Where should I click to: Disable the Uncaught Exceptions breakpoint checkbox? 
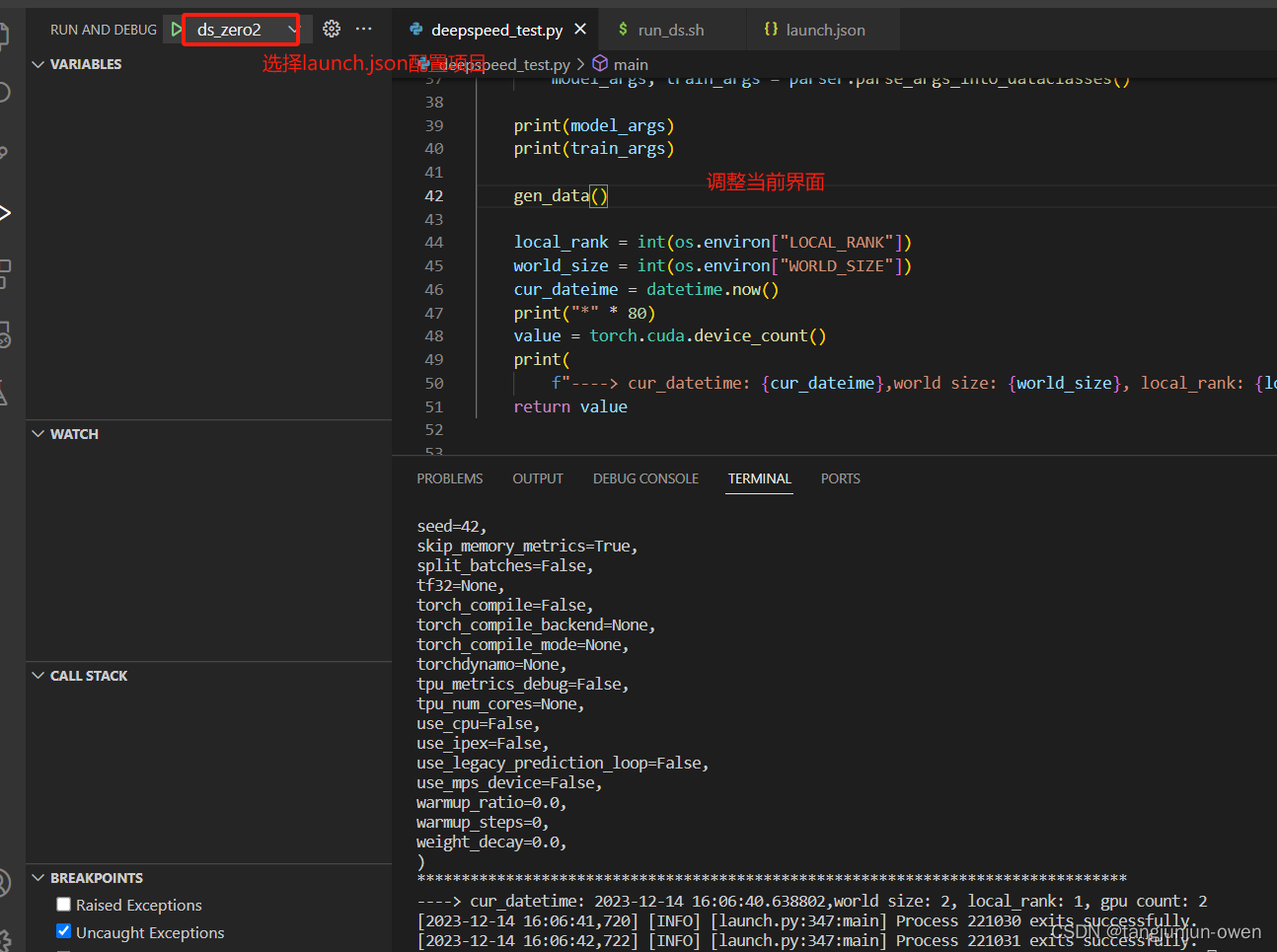pyautogui.click(x=63, y=931)
